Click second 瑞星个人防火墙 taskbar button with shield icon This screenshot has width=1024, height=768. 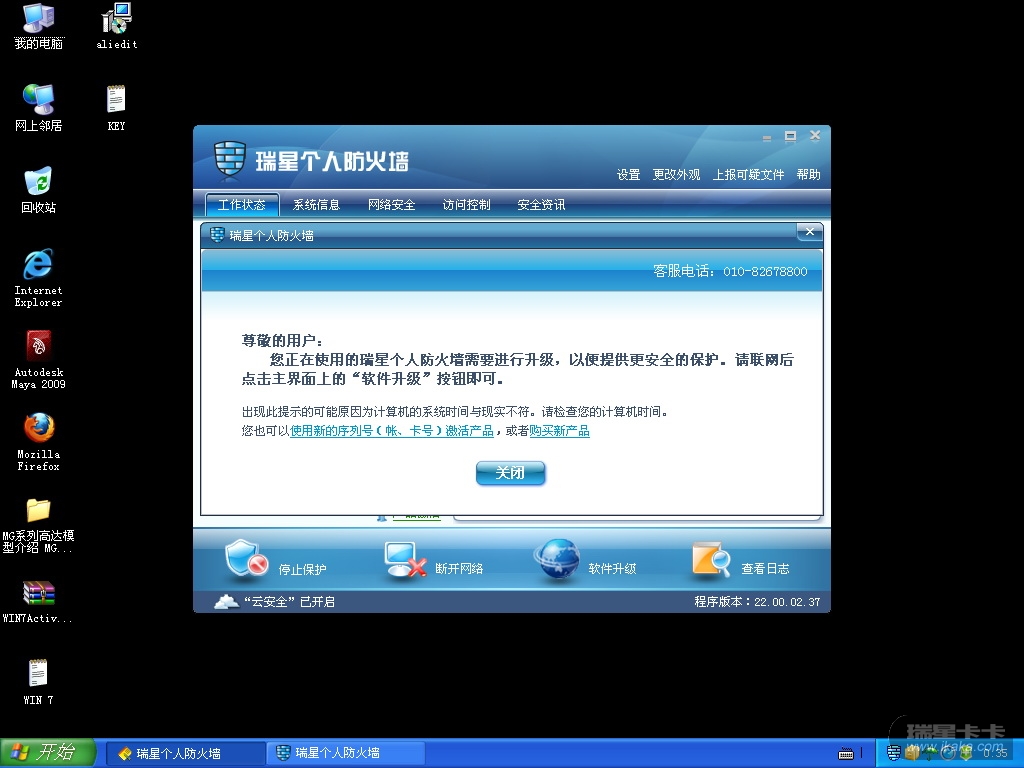pyautogui.click(x=345, y=753)
